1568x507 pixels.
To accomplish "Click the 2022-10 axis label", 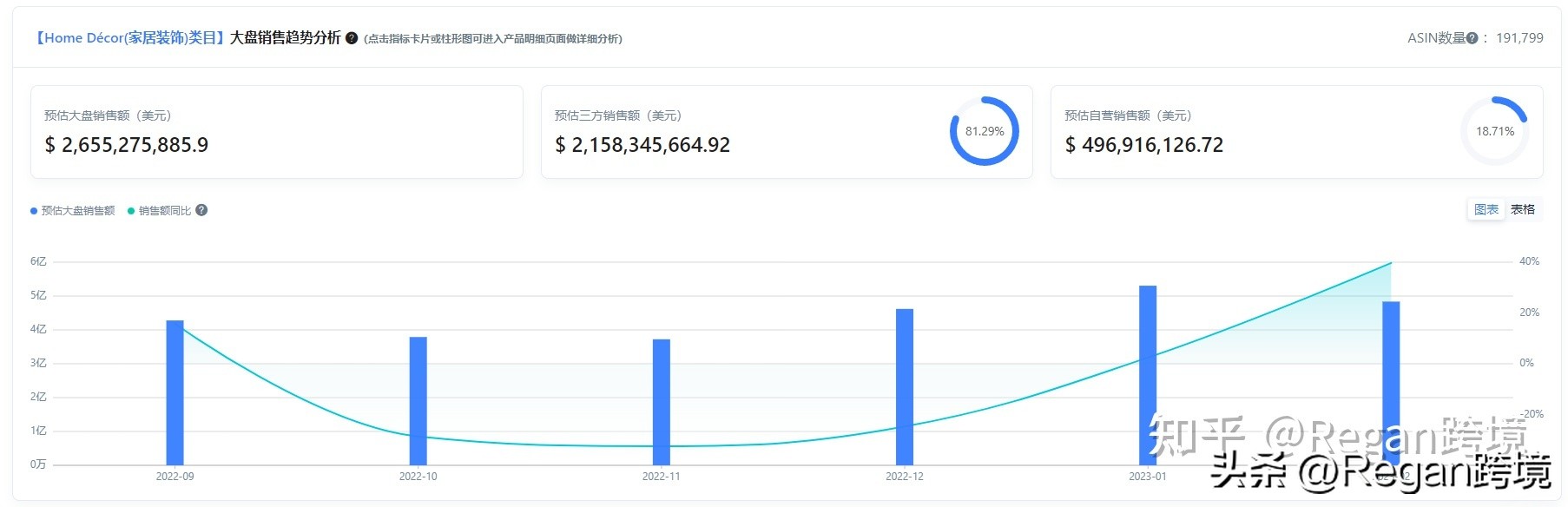I will click(x=418, y=477).
